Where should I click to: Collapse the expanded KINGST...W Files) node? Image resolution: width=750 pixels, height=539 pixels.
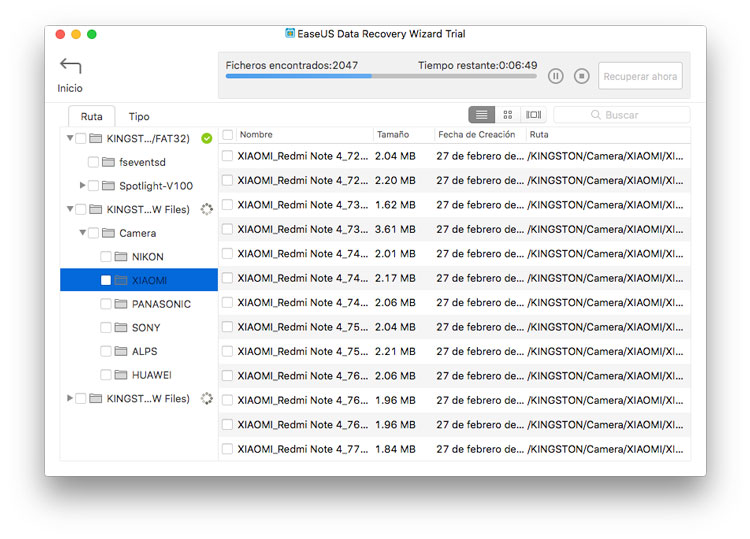(70, 209)
